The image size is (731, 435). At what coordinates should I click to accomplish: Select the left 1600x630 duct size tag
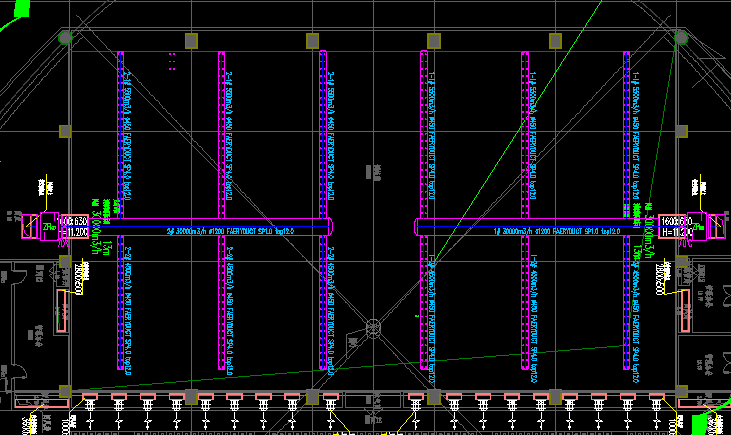tap(75, 221)
